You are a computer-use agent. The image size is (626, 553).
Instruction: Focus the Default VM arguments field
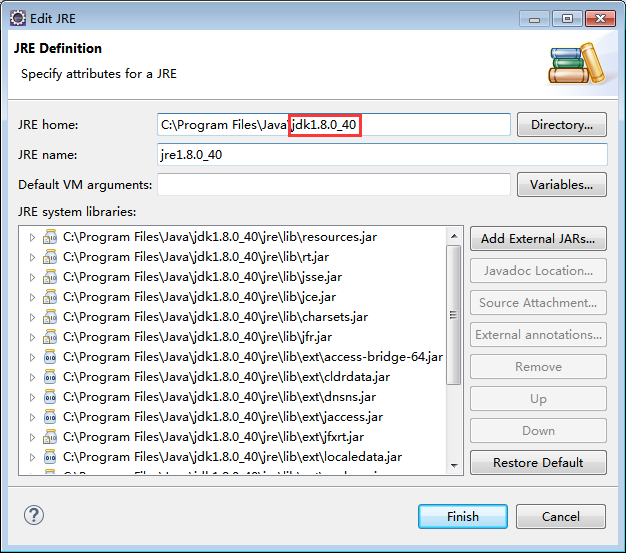(334, 184)
